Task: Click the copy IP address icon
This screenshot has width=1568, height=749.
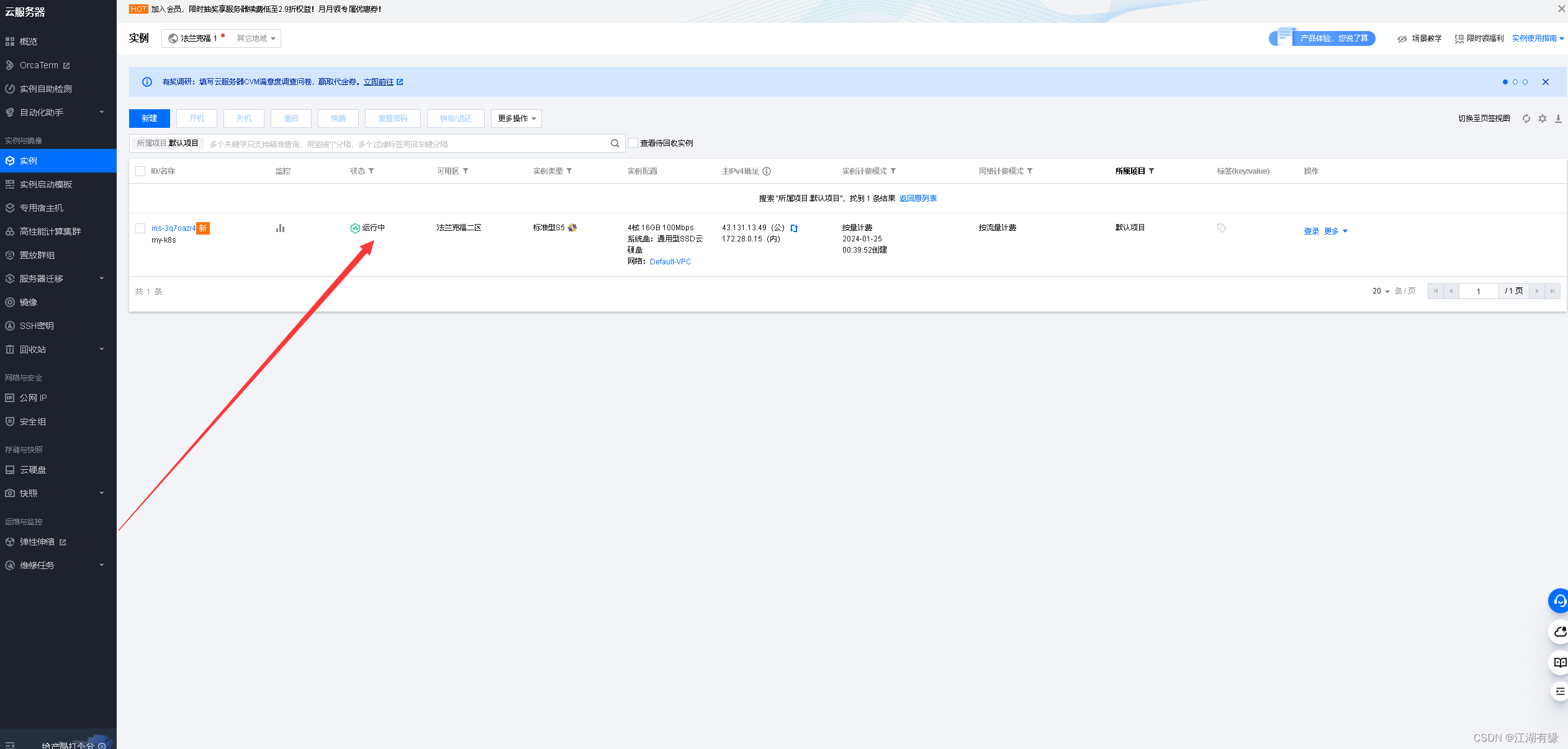Action: [x=794, y=228]
